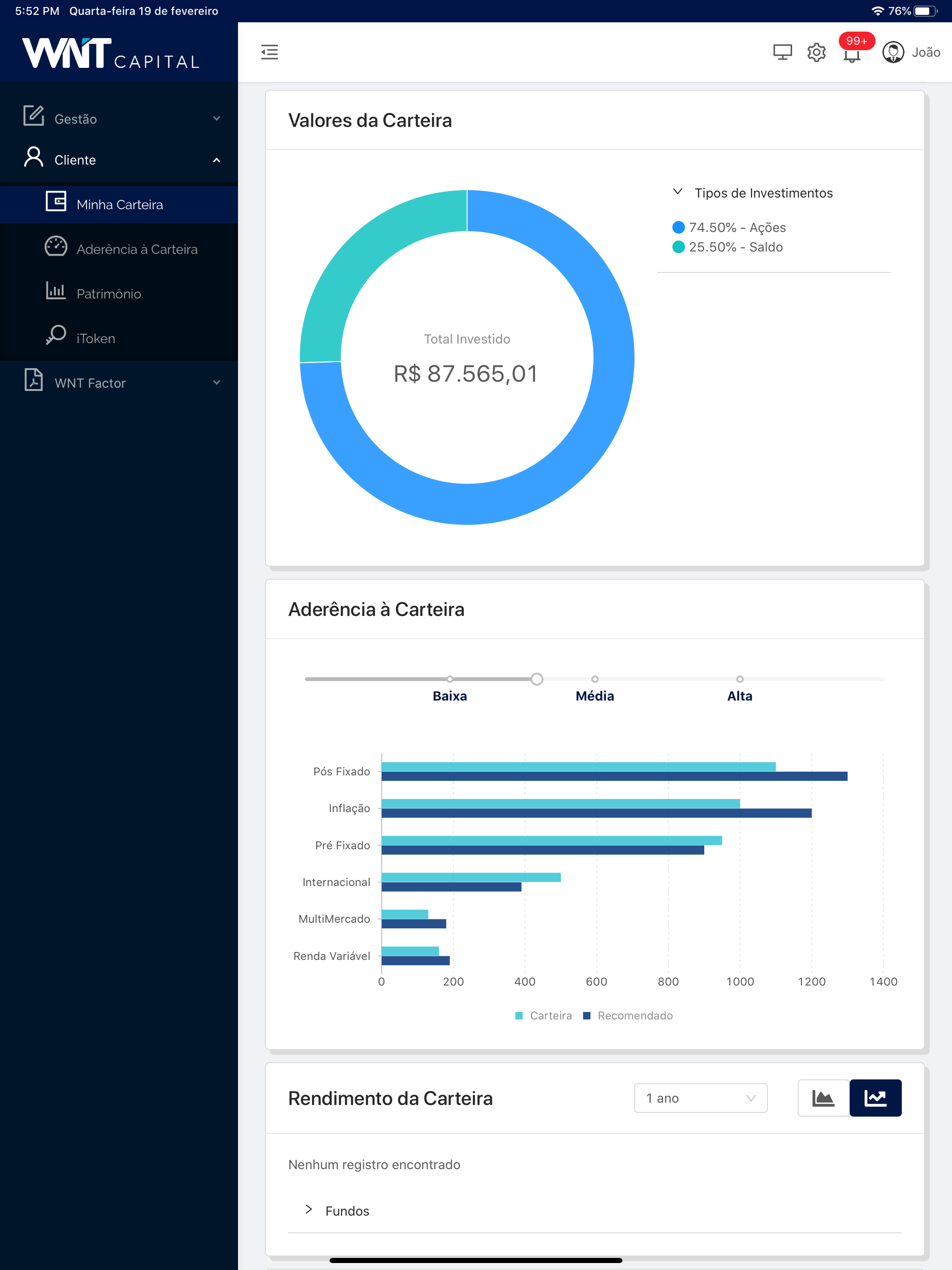This screenshot has height=1270, width=952.
Task: Click the Pré Fixado axis label
Action: pos(342,845)
